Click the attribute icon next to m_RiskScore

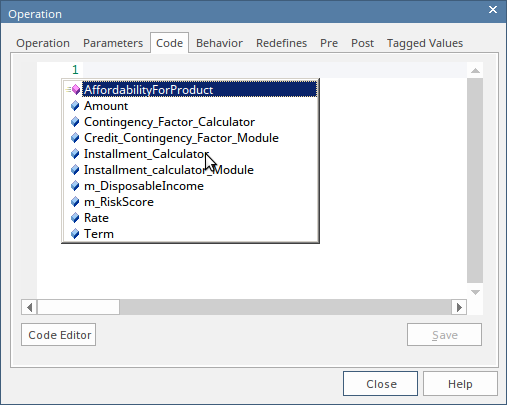(x=75, y=202)
